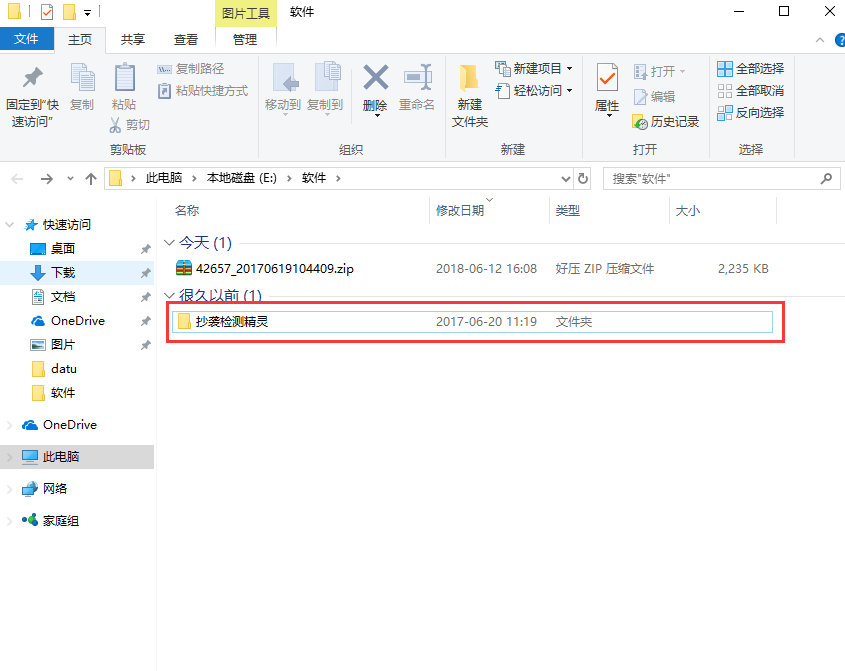The width and height of the screenshot is (845, 671).
Task: Open Properties with the checkmark icon
Action: tap(607, 78)
